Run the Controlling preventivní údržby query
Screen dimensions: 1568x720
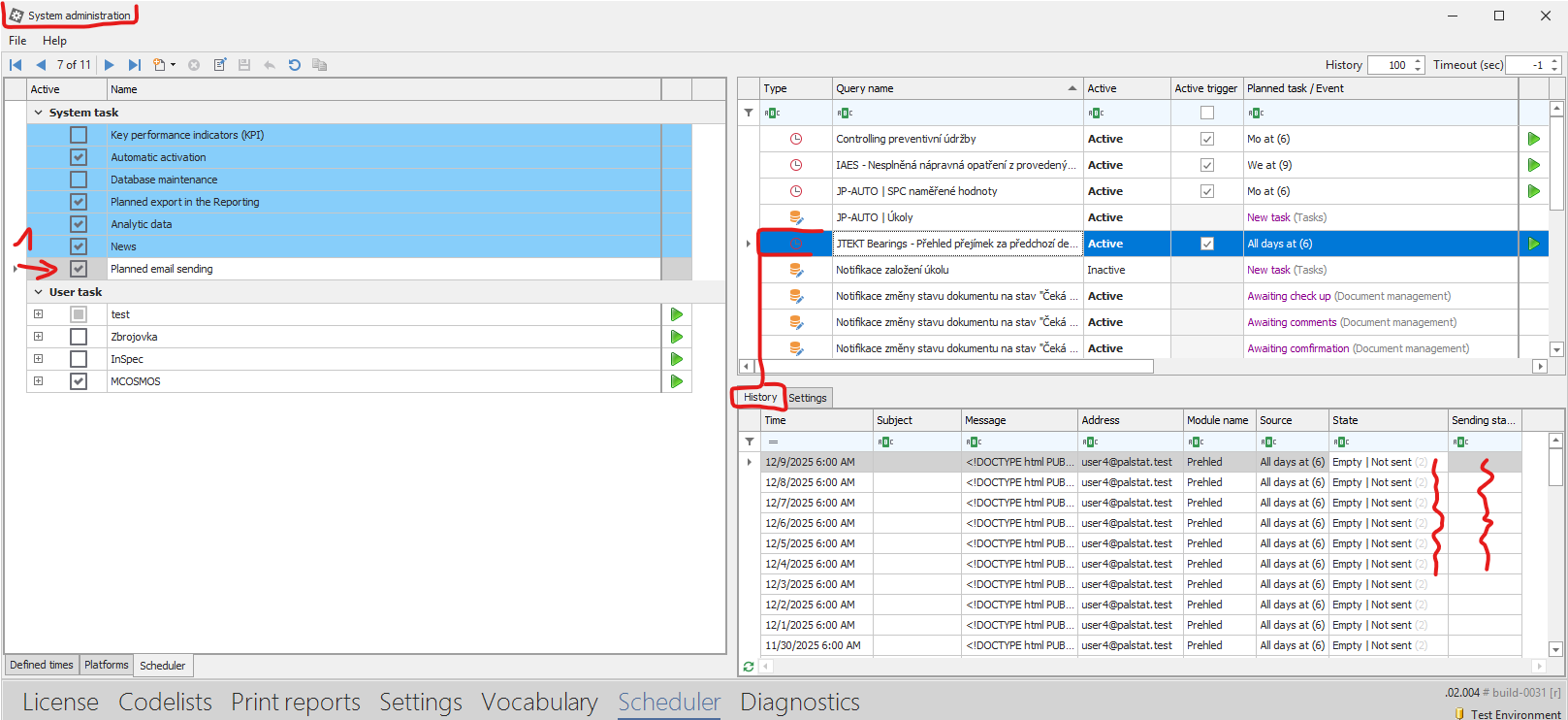1533,139
